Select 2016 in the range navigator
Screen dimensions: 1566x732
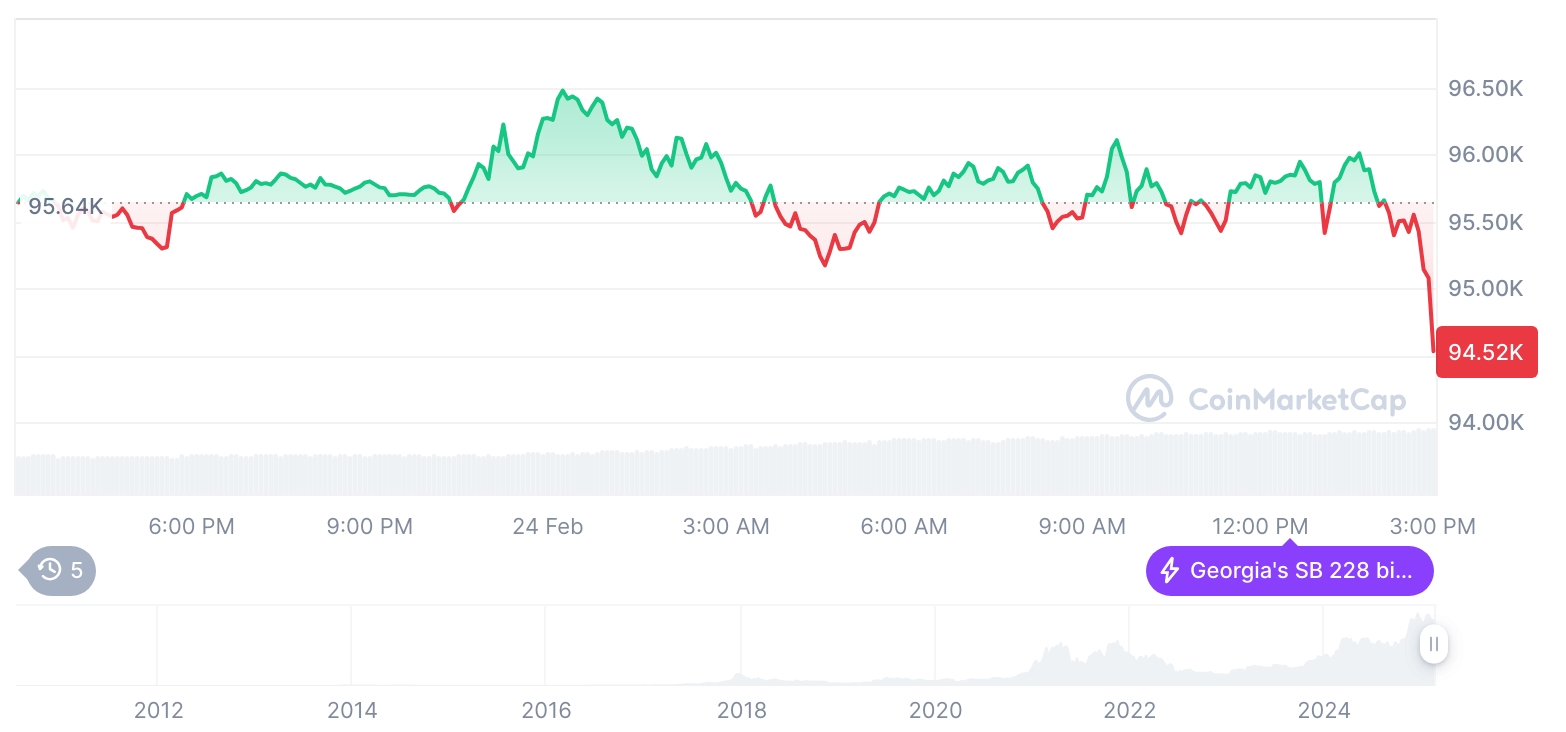coord(546,710)
